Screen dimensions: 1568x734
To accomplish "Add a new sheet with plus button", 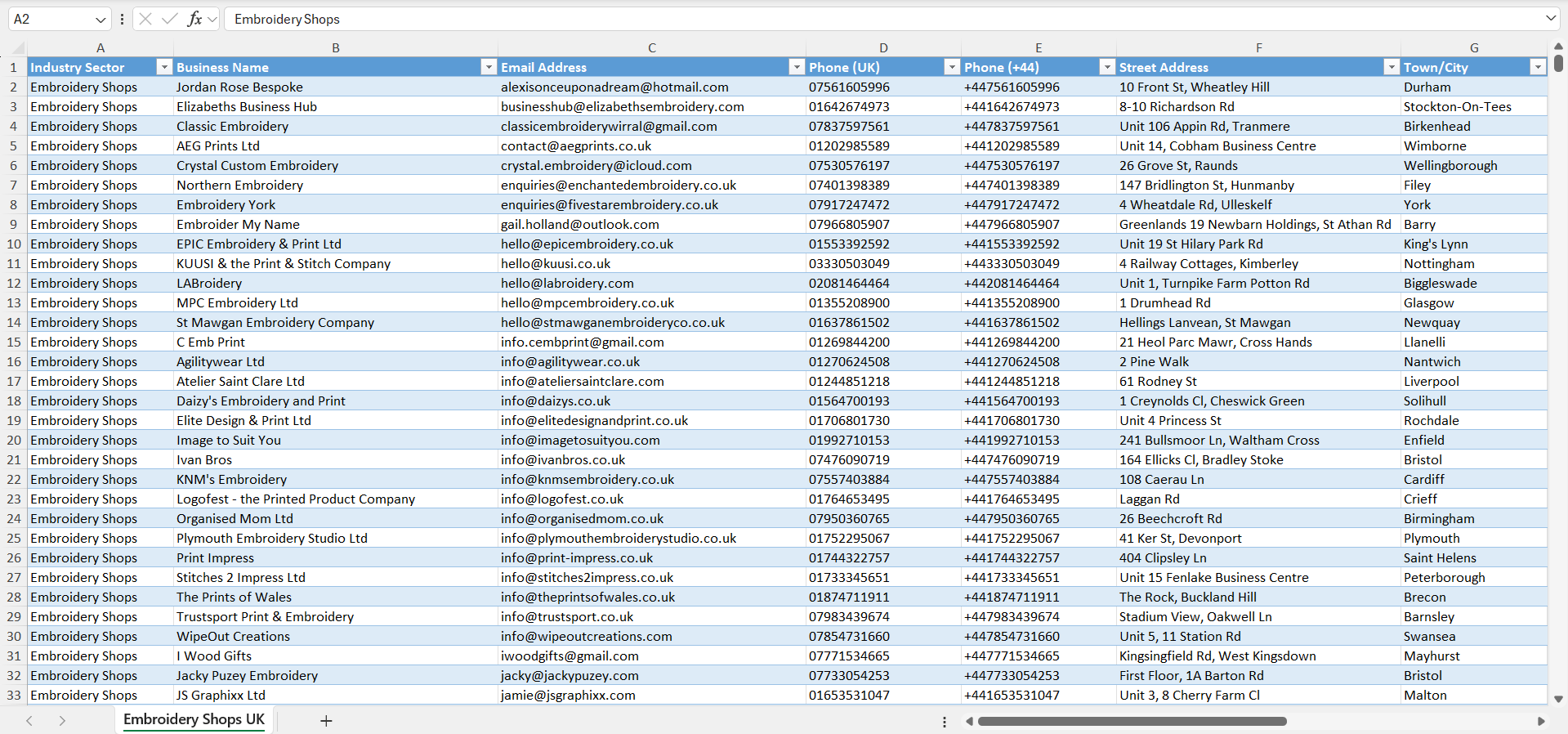I will point(326,720).
